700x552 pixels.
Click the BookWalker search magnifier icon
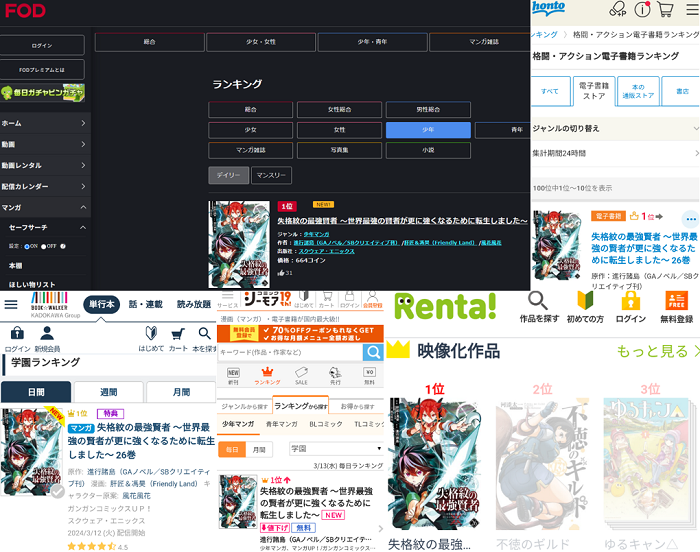click(x=204, y=334)
